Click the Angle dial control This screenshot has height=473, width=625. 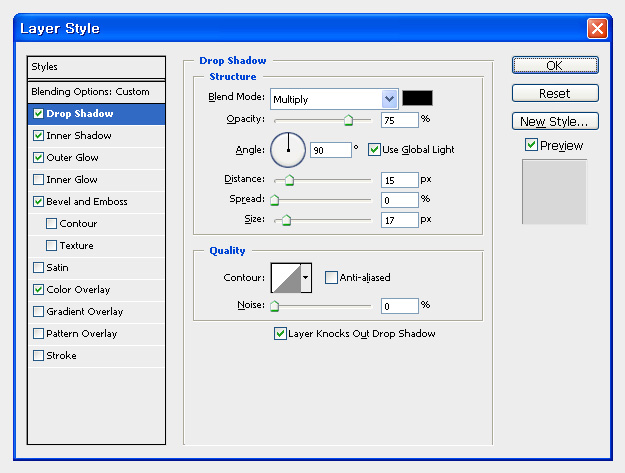(288, 150)
